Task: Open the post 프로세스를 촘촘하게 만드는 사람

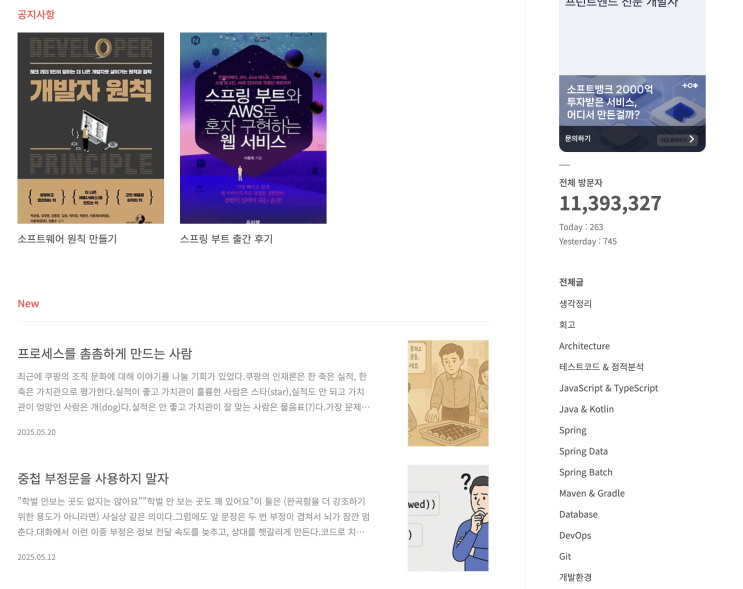Action: coord(105,353)
